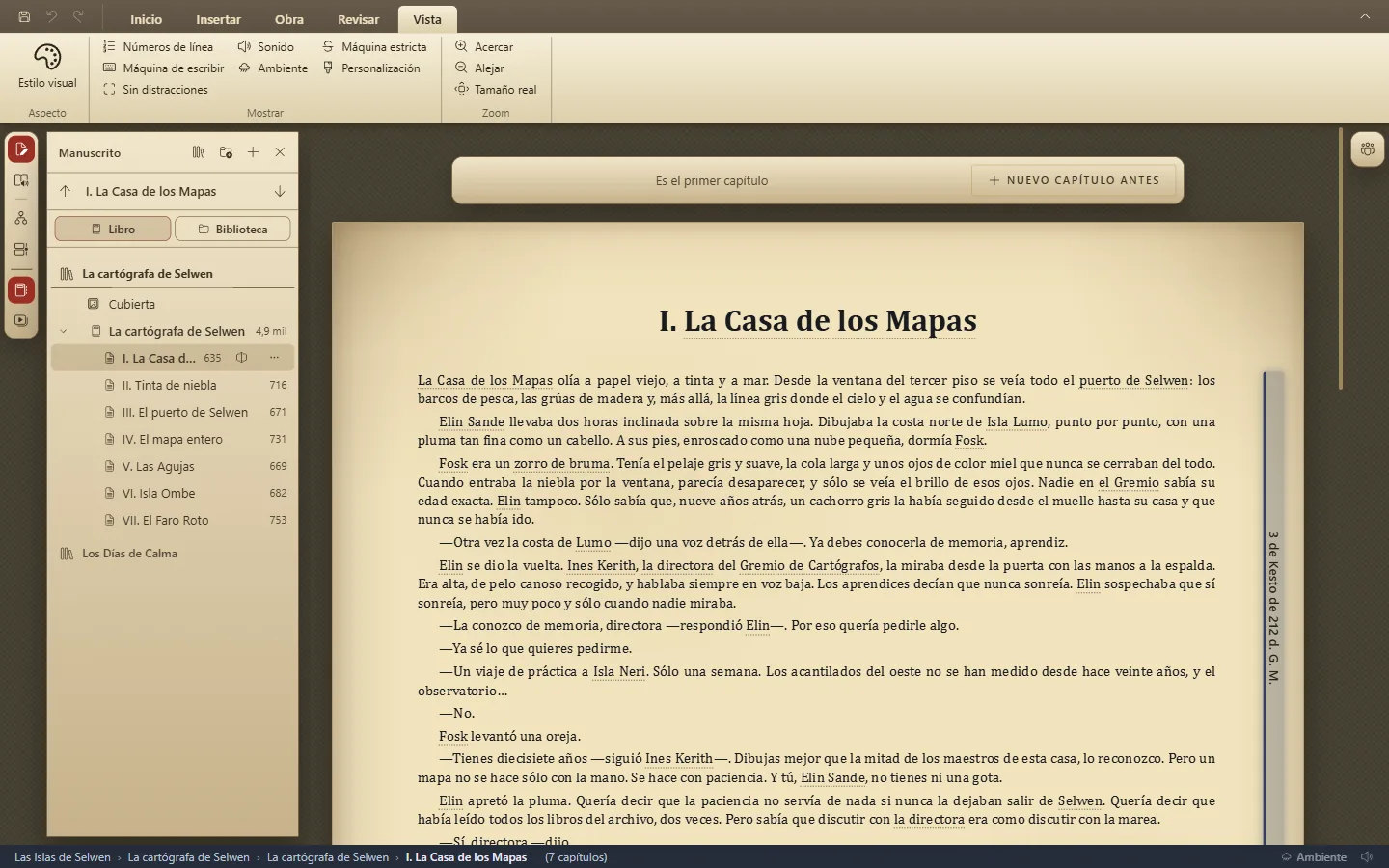The image size is (1389, 868).
Task: Click Acercar to zoom in
Action: [x=484, y=46]
